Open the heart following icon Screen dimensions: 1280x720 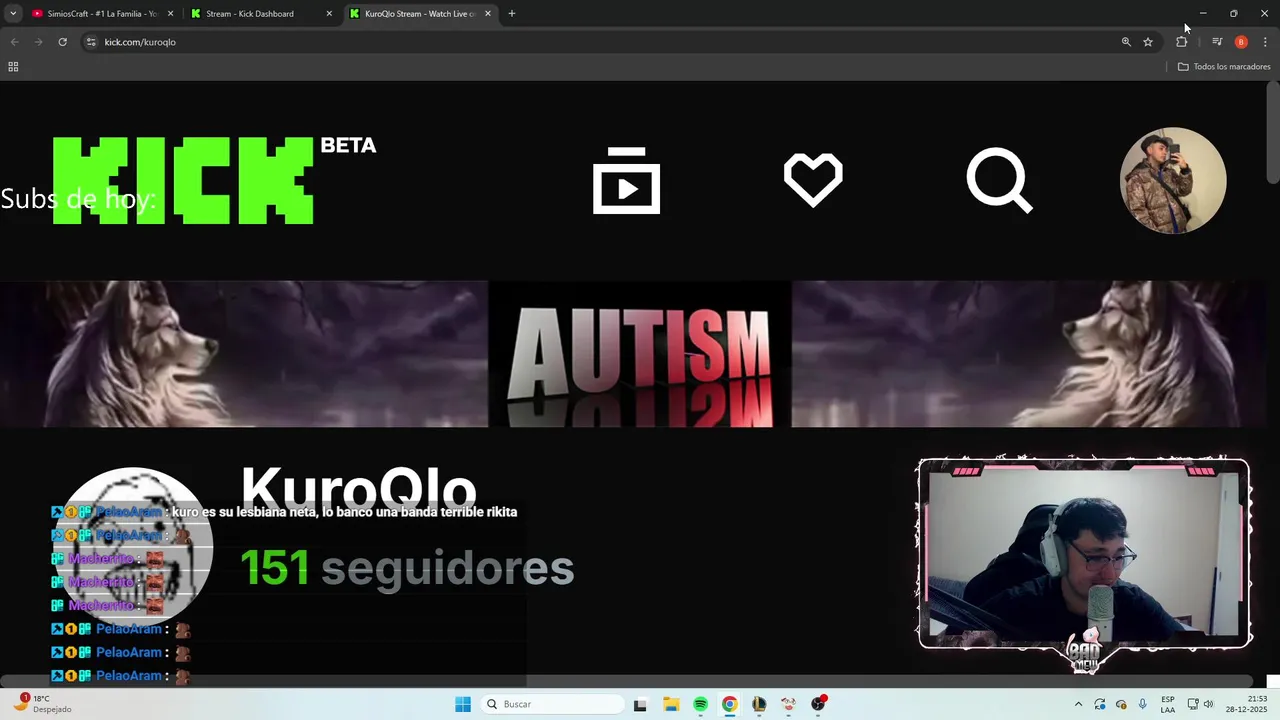(x=813, y=181)
